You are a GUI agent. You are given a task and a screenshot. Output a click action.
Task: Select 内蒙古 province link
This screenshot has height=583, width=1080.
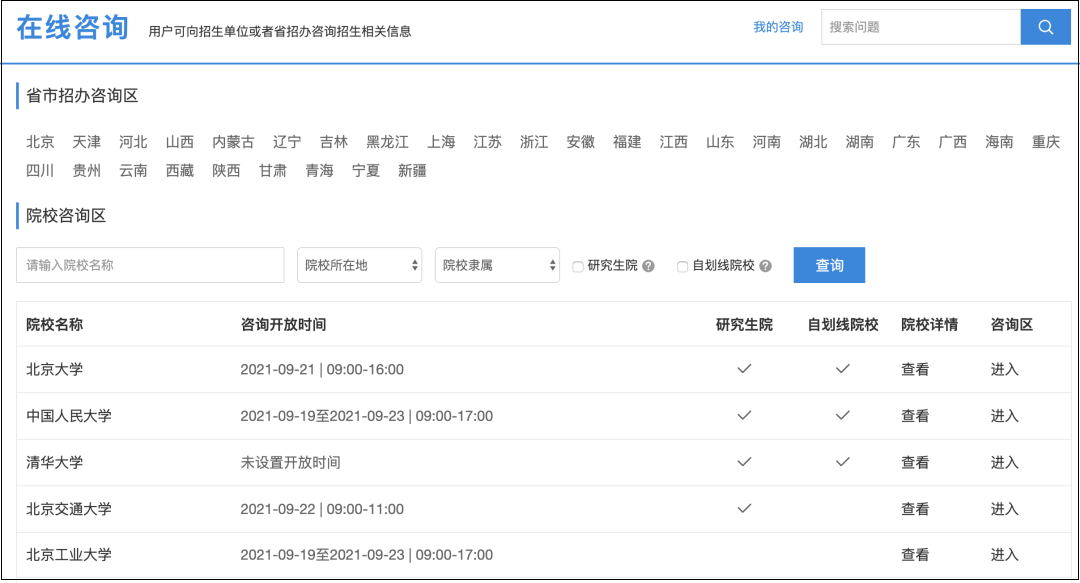(233, 142)
